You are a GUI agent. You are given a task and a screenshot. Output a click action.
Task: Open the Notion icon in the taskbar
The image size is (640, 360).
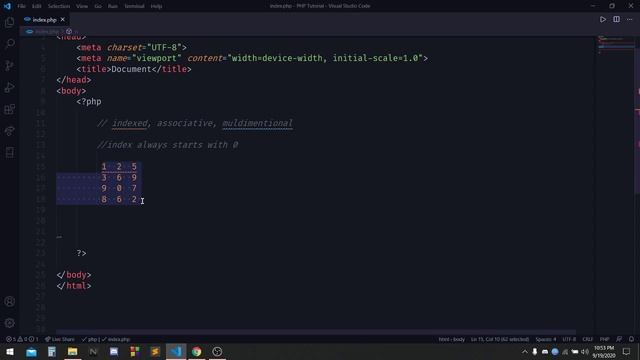point(93,351)
